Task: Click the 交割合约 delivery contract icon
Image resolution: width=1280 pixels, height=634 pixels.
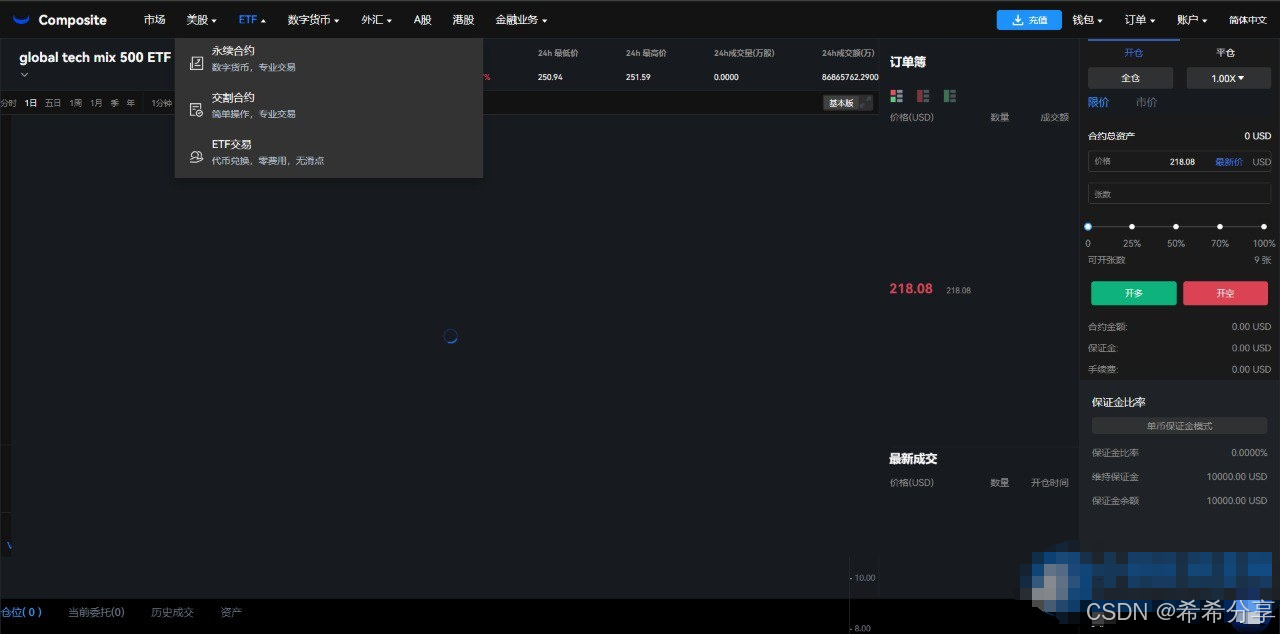Action: [197, 110]
